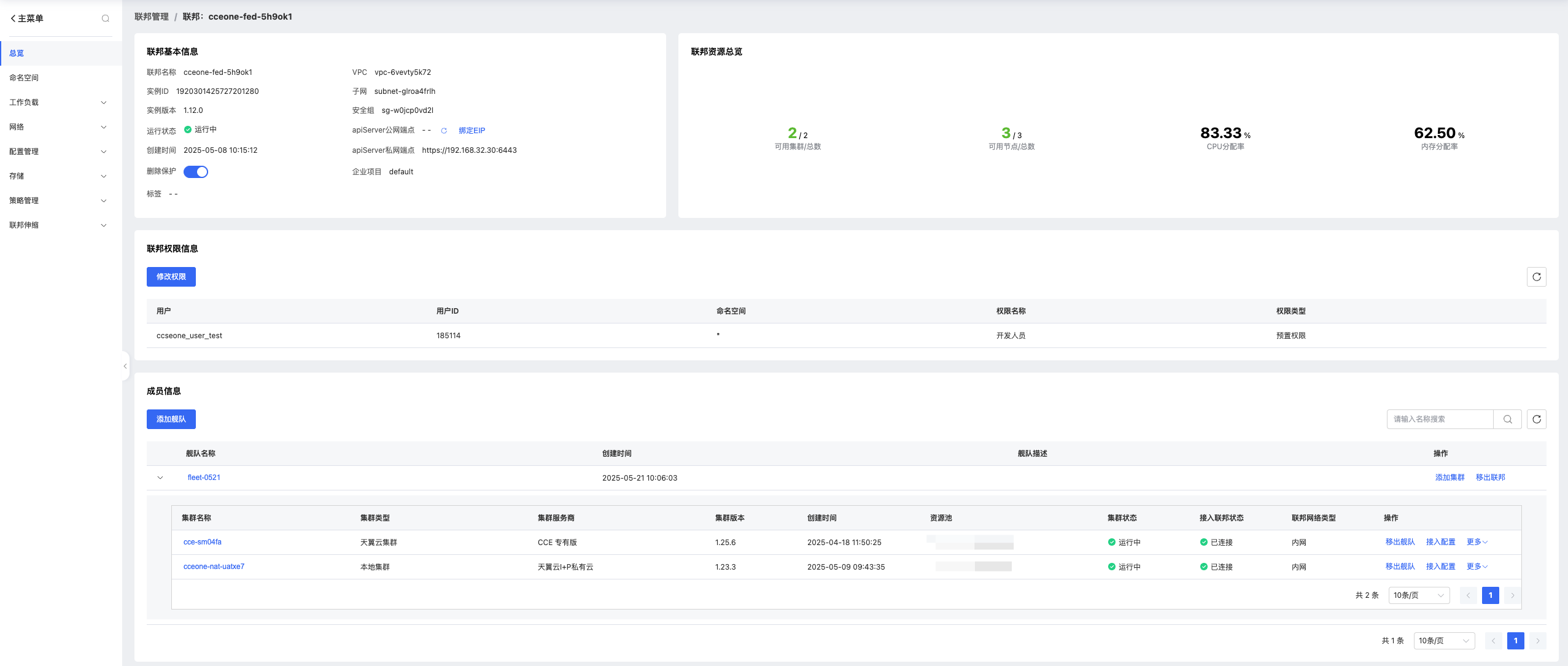The width and height of the screenshot is (1568, 666).
Task: Click 添加舰队 button
Action: click(171, 419)
